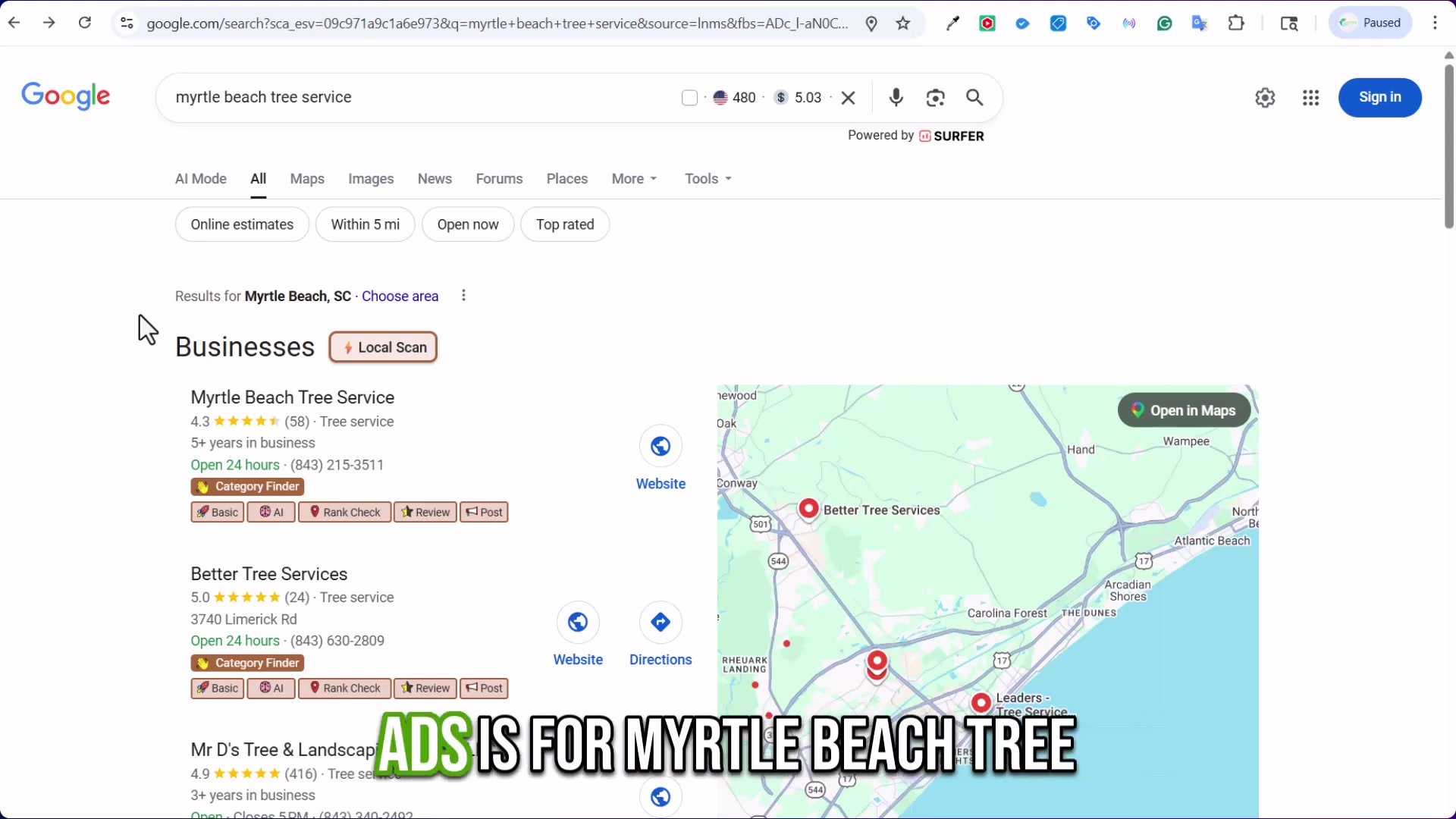
Task: Start voice search with microphone icon
Action: tap(896, 97)
